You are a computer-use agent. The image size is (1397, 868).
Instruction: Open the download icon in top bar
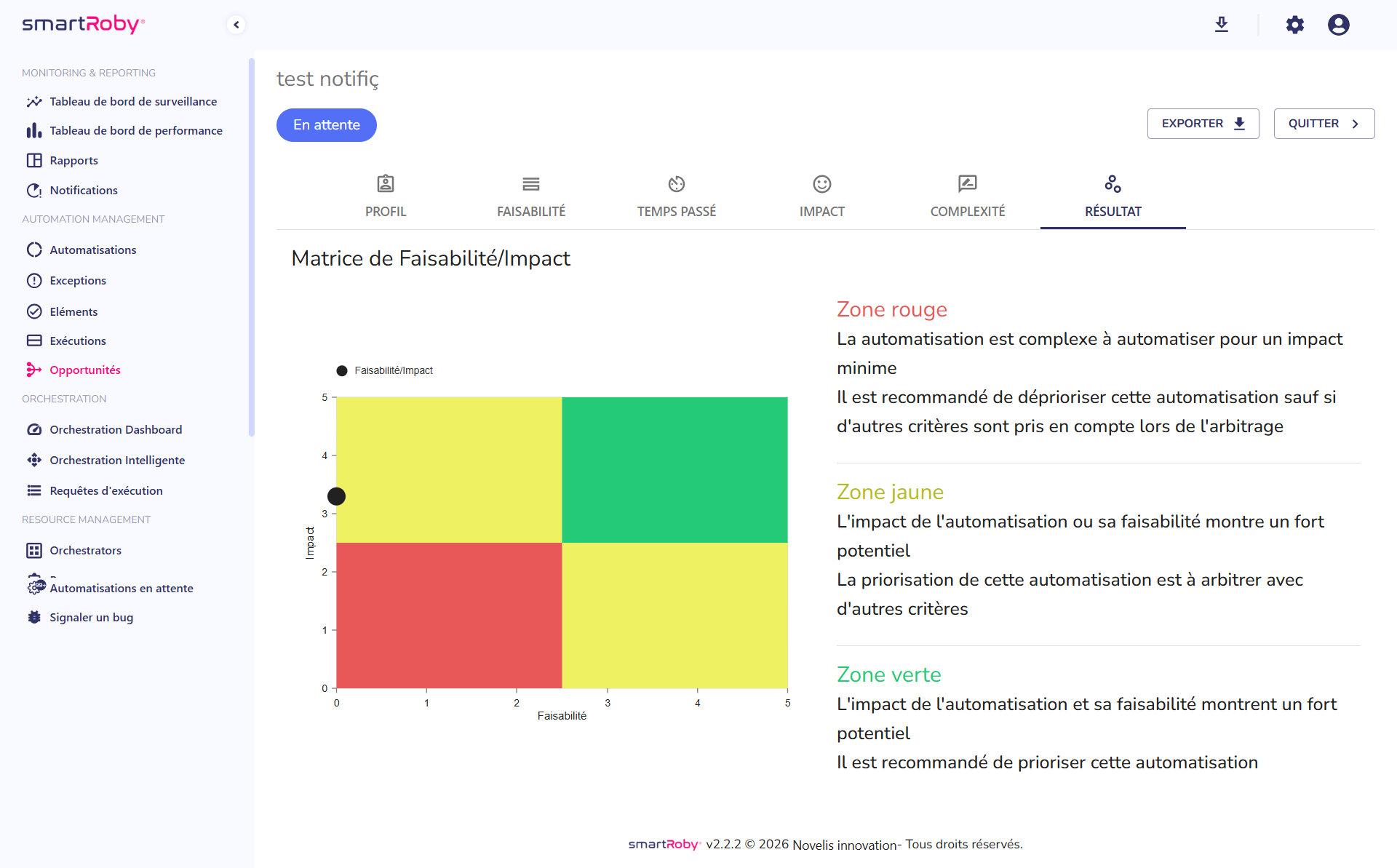(x=1222, y=24)
